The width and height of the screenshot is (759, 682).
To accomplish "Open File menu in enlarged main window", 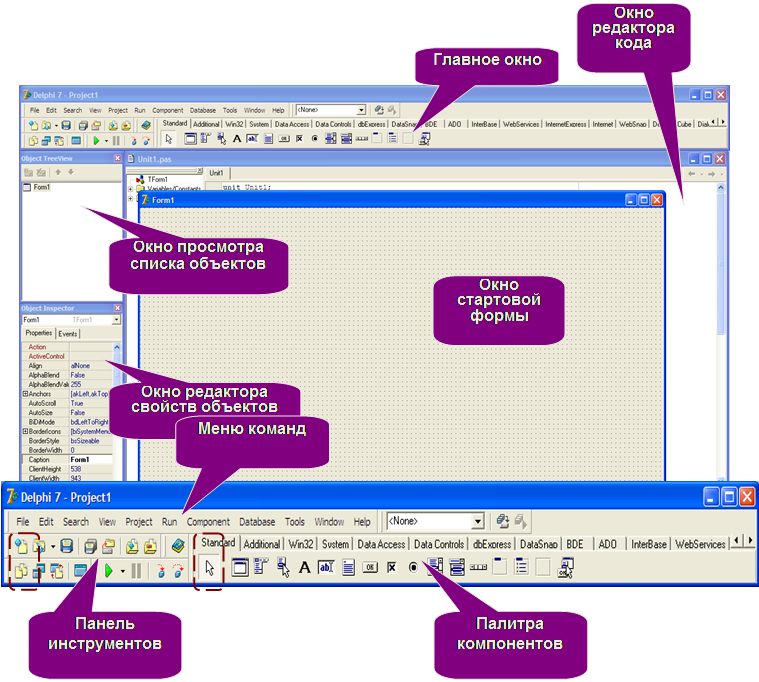I will coord(22,522).
